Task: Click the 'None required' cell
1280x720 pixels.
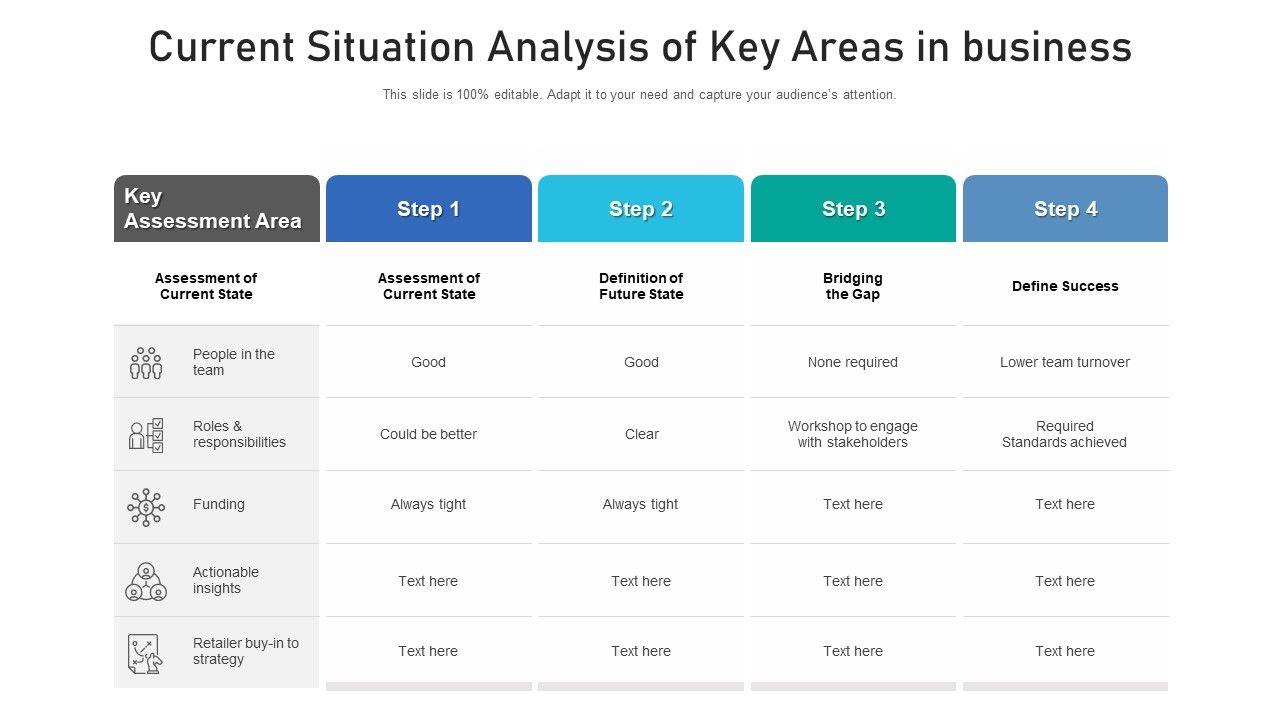Action: point(853,362)
